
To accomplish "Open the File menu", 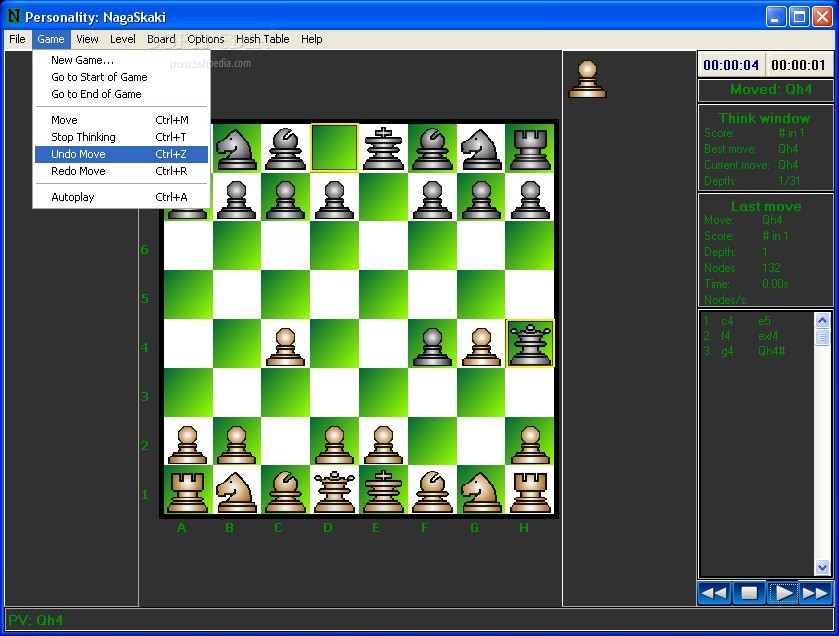I will [x=17, y=39].
